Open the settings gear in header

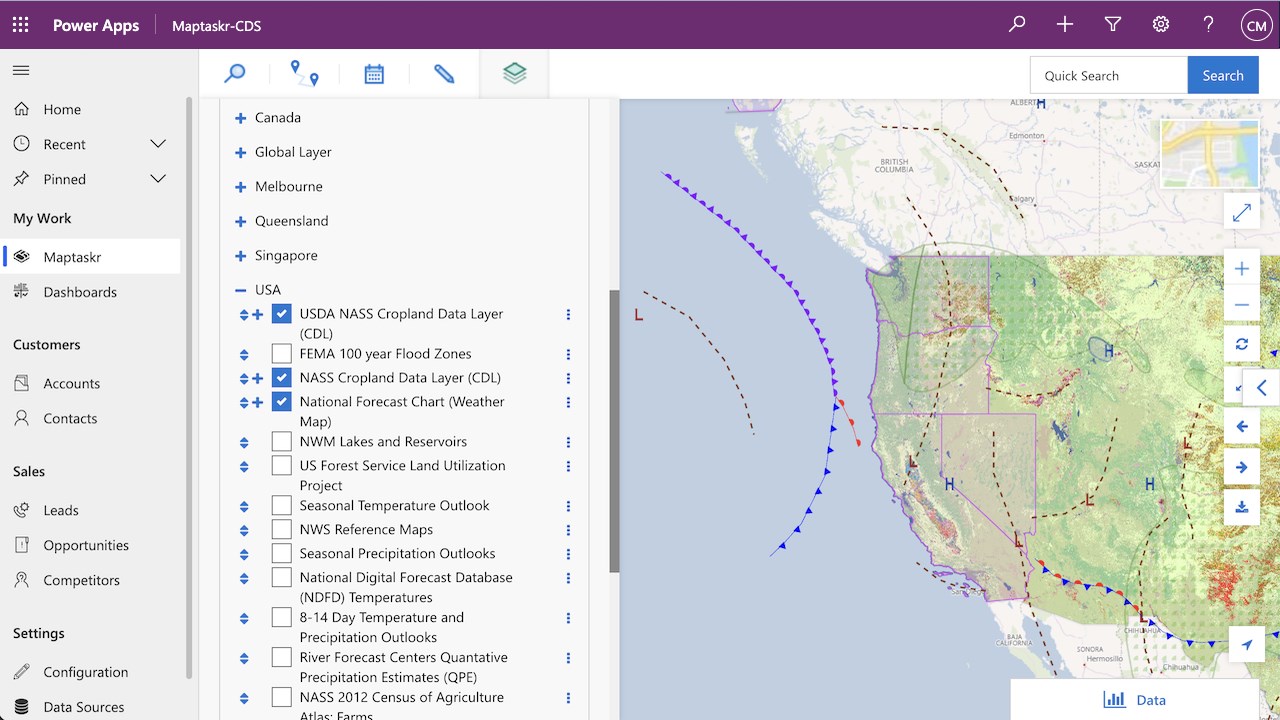1161,24
